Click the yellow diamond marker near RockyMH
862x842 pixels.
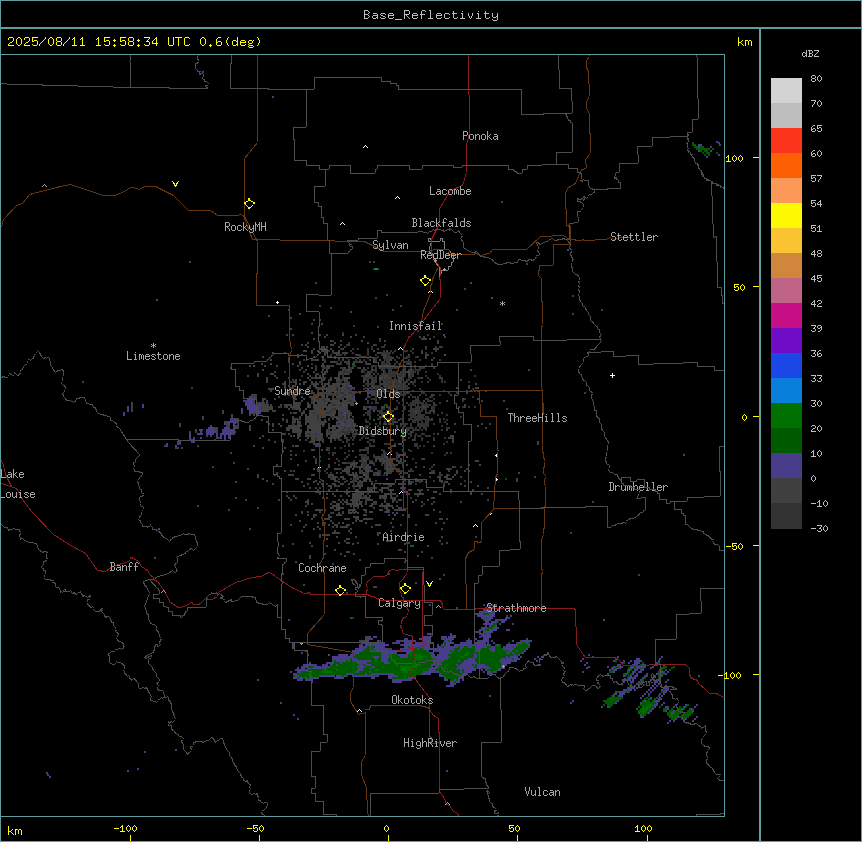click(x=249, y=204)
